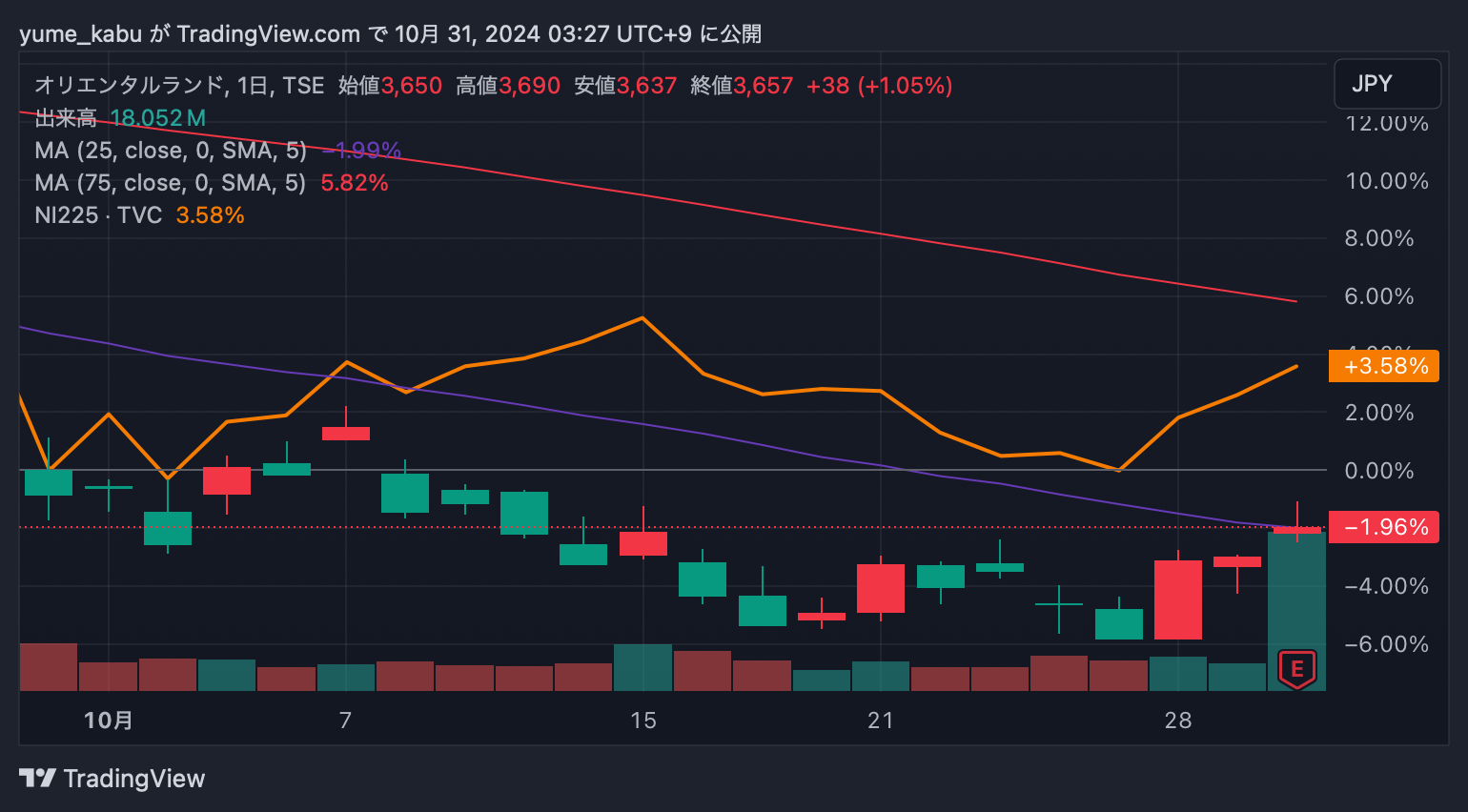Click the yume_kabu username
The image size is (1468, 812).
(x=80, y=34)
